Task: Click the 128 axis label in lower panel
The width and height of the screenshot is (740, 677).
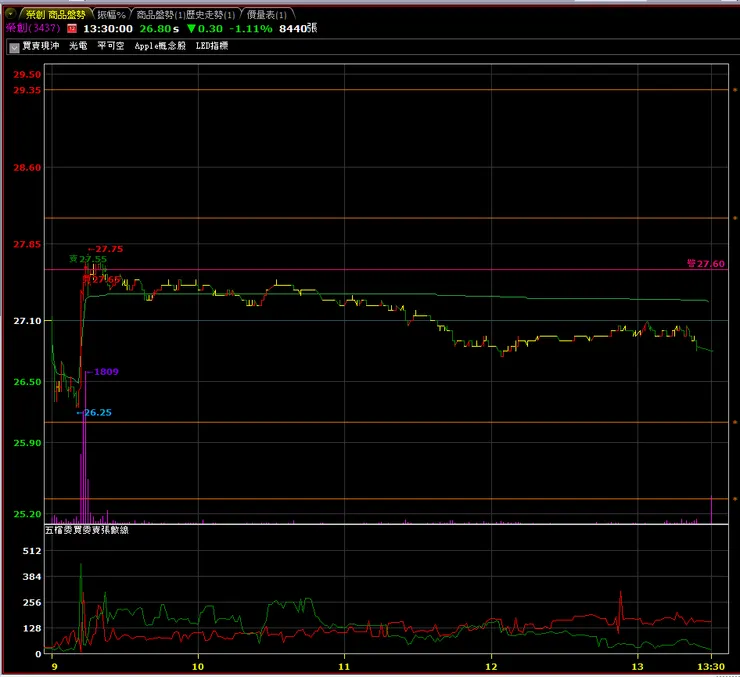Action: (x=32, y=628)
